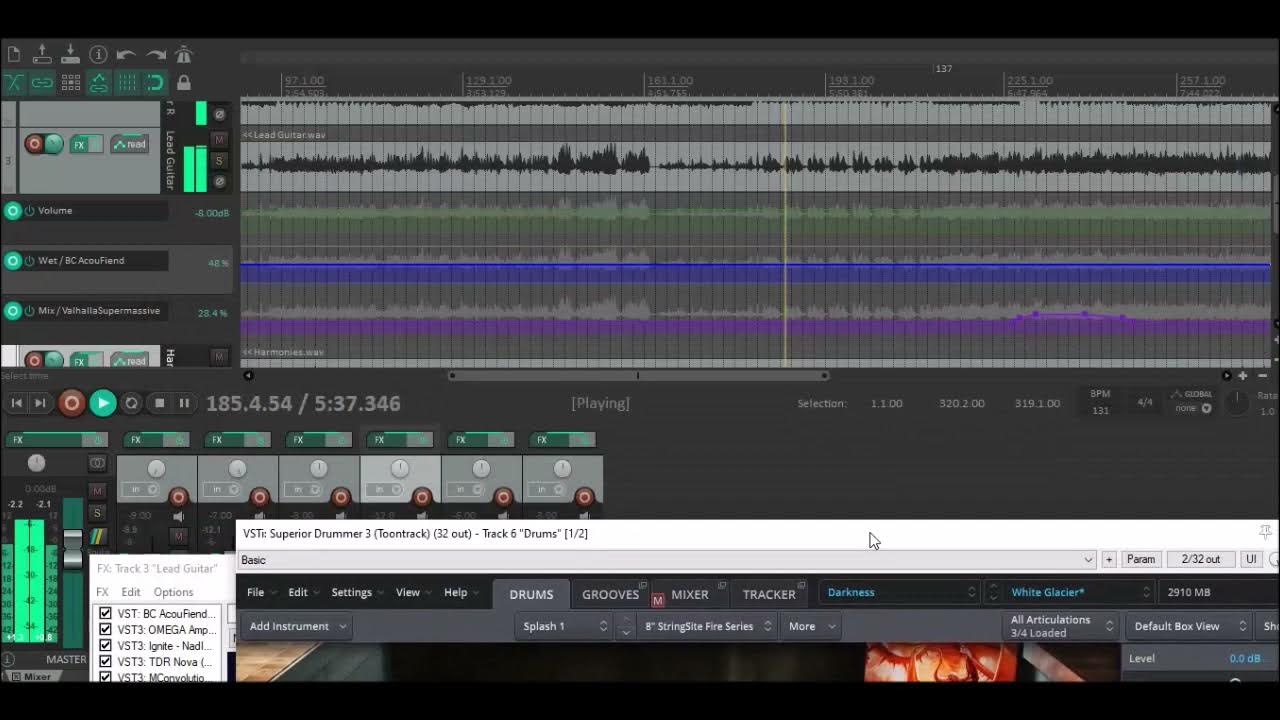Mute the Master track in mixer
Viewport: 1280px width, 720px height.
click(97, 491)
